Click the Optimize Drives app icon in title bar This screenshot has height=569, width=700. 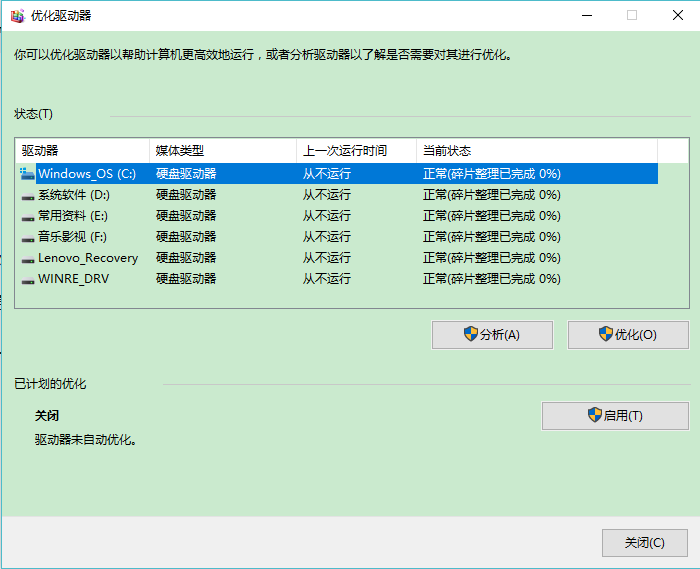18,16
